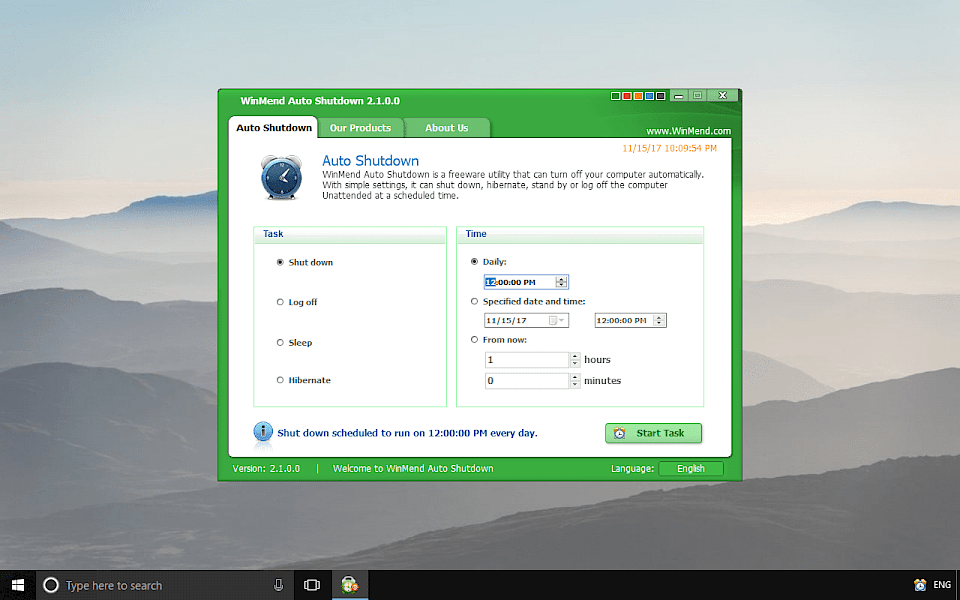960x600 pixels.
Task: Click the 11/15/17 10:09:54 PM timestamp
Action: coord(669,148)
